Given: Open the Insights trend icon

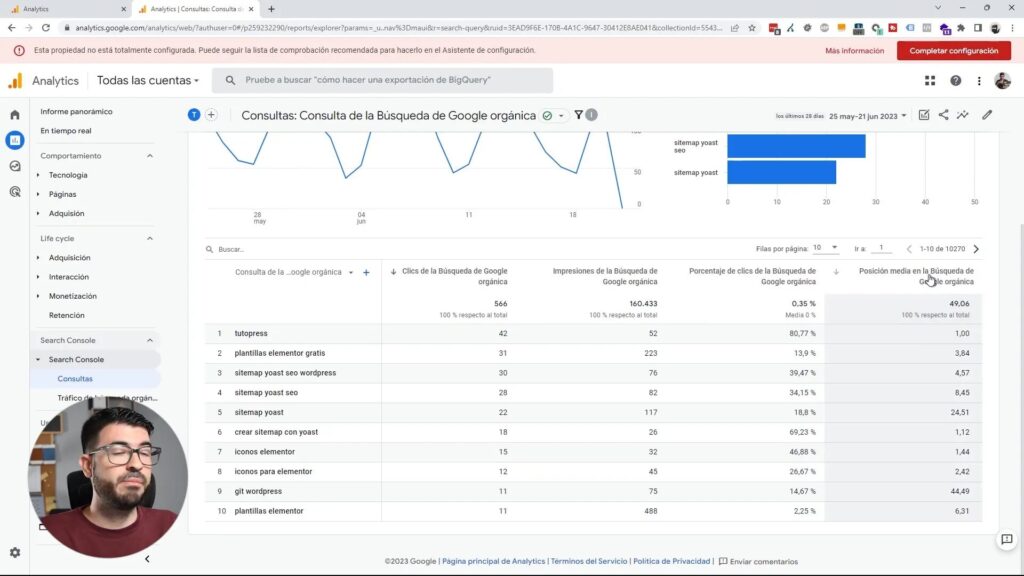Looking at the screenshot, I should click(963, 115).
